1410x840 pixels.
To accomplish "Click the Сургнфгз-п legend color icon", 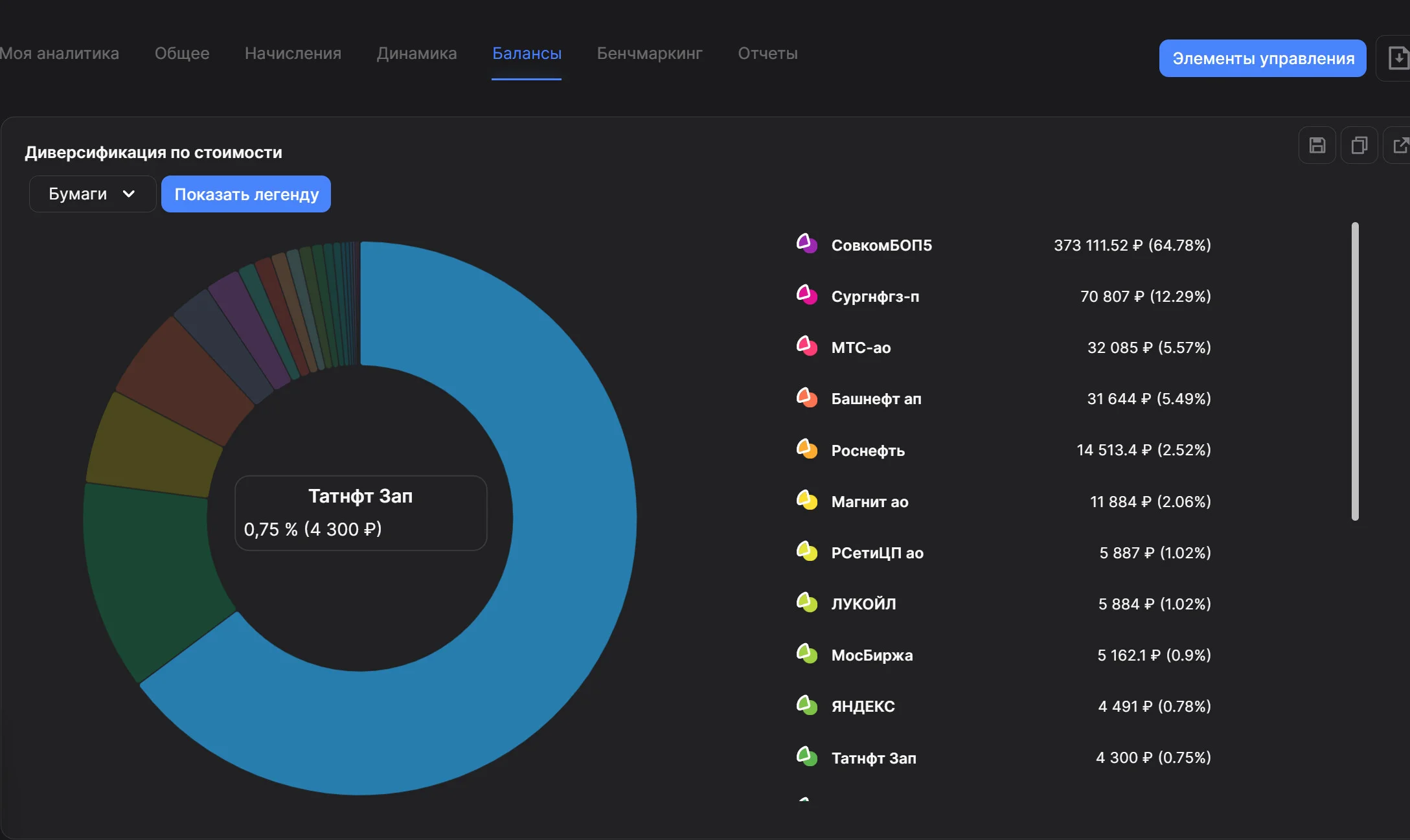I will coord(806,295).
